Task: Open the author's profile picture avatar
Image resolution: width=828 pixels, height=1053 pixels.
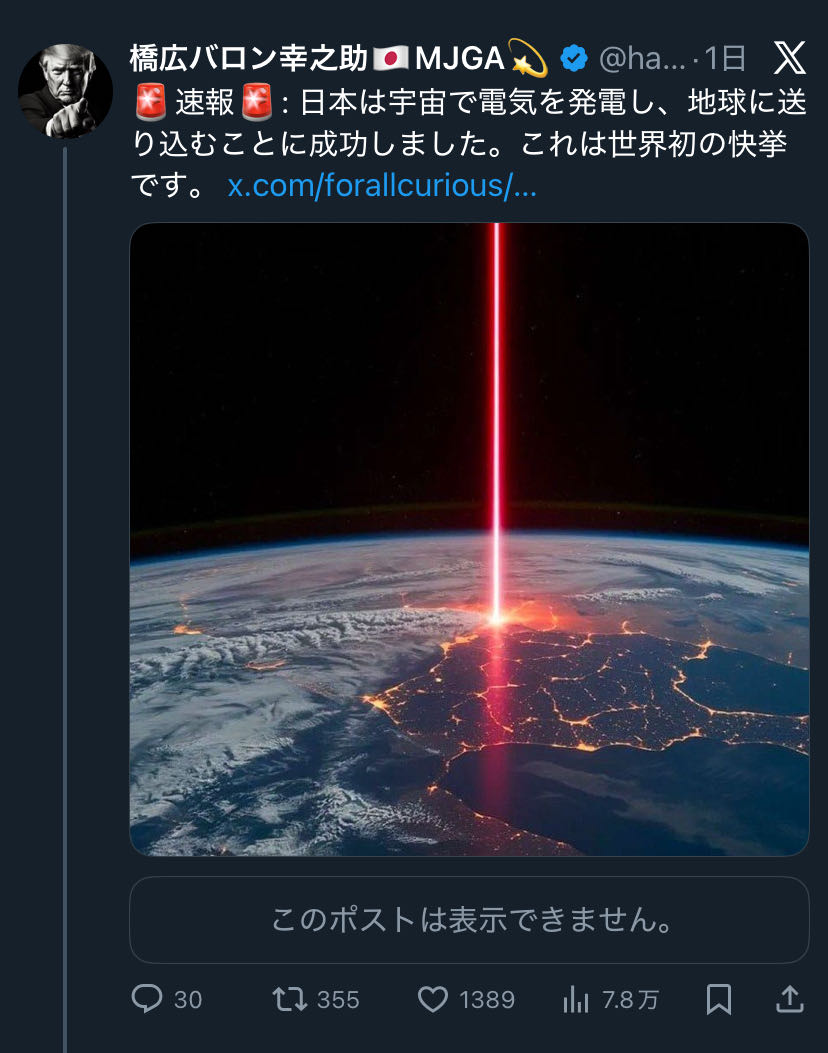Action: pos(65,91)
